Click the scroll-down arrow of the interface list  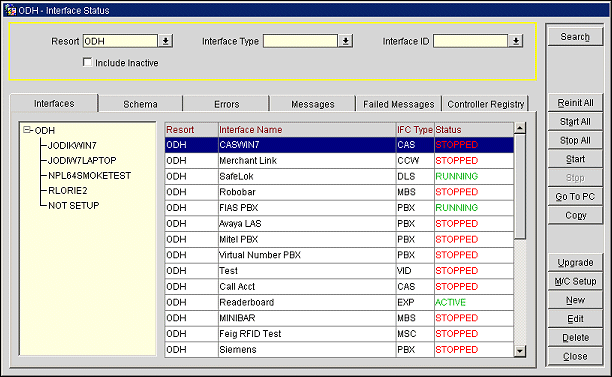point(519,351)
